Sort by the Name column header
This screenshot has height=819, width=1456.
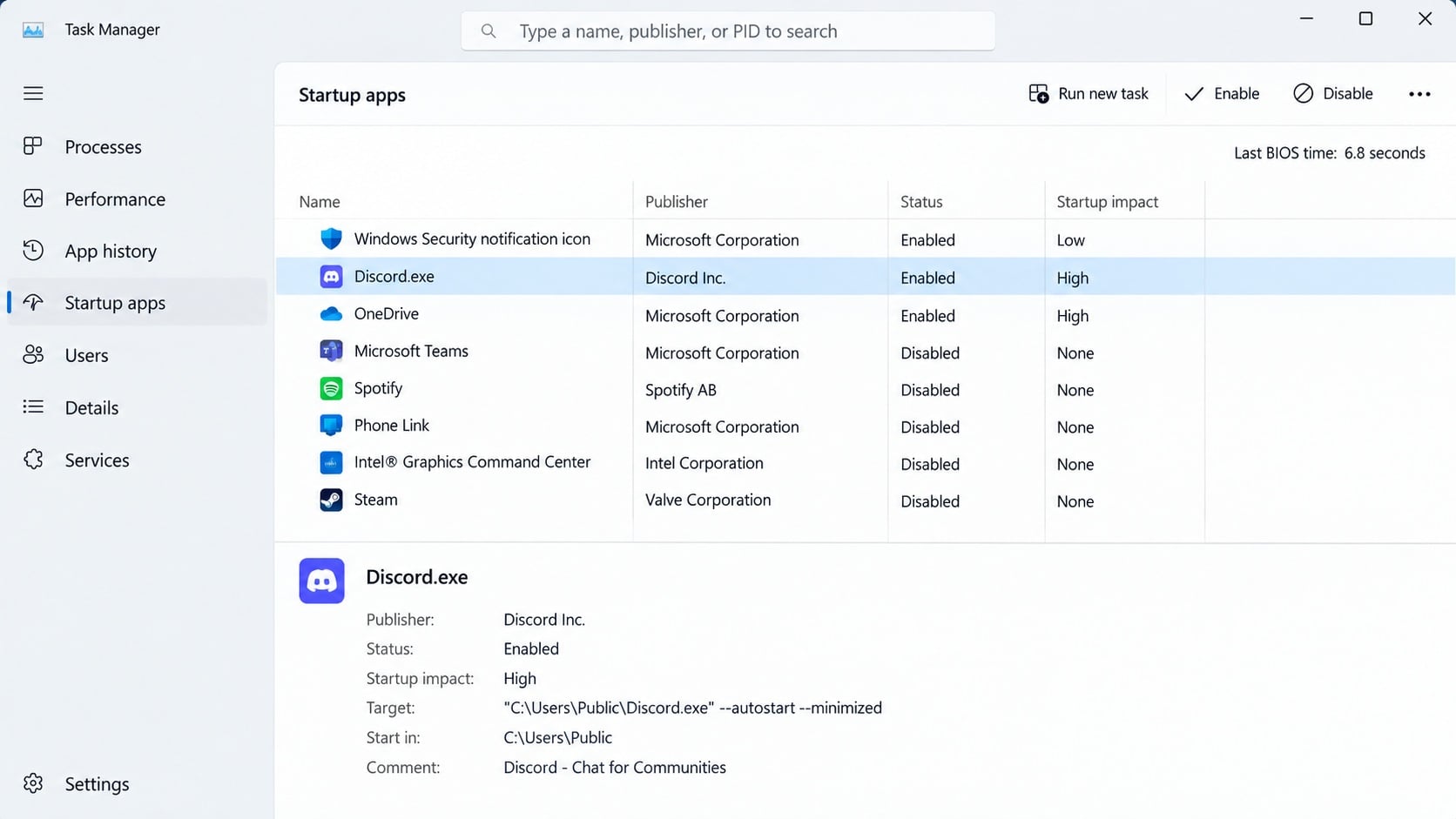[320, 201]
